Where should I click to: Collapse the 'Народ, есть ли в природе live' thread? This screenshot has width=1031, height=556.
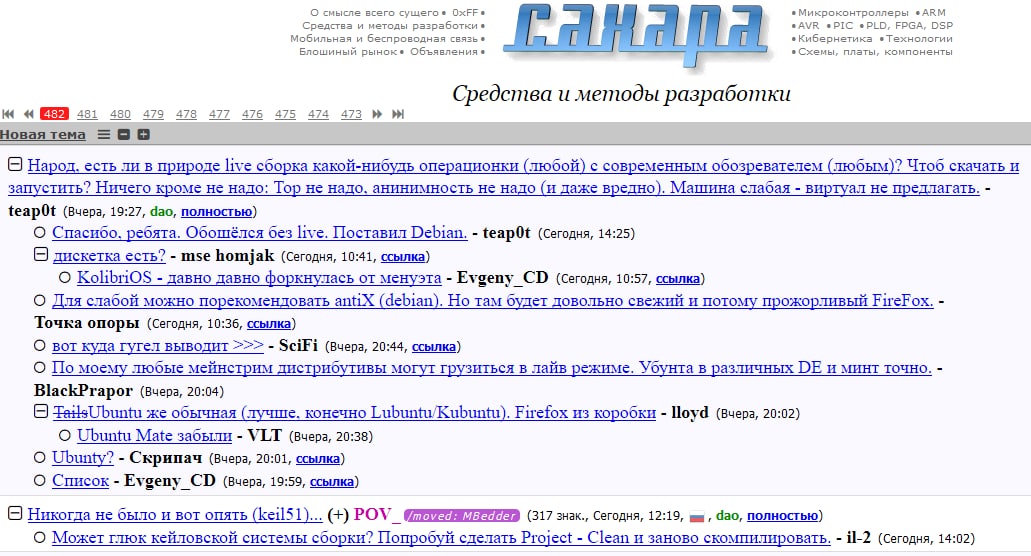coord(15,164)
